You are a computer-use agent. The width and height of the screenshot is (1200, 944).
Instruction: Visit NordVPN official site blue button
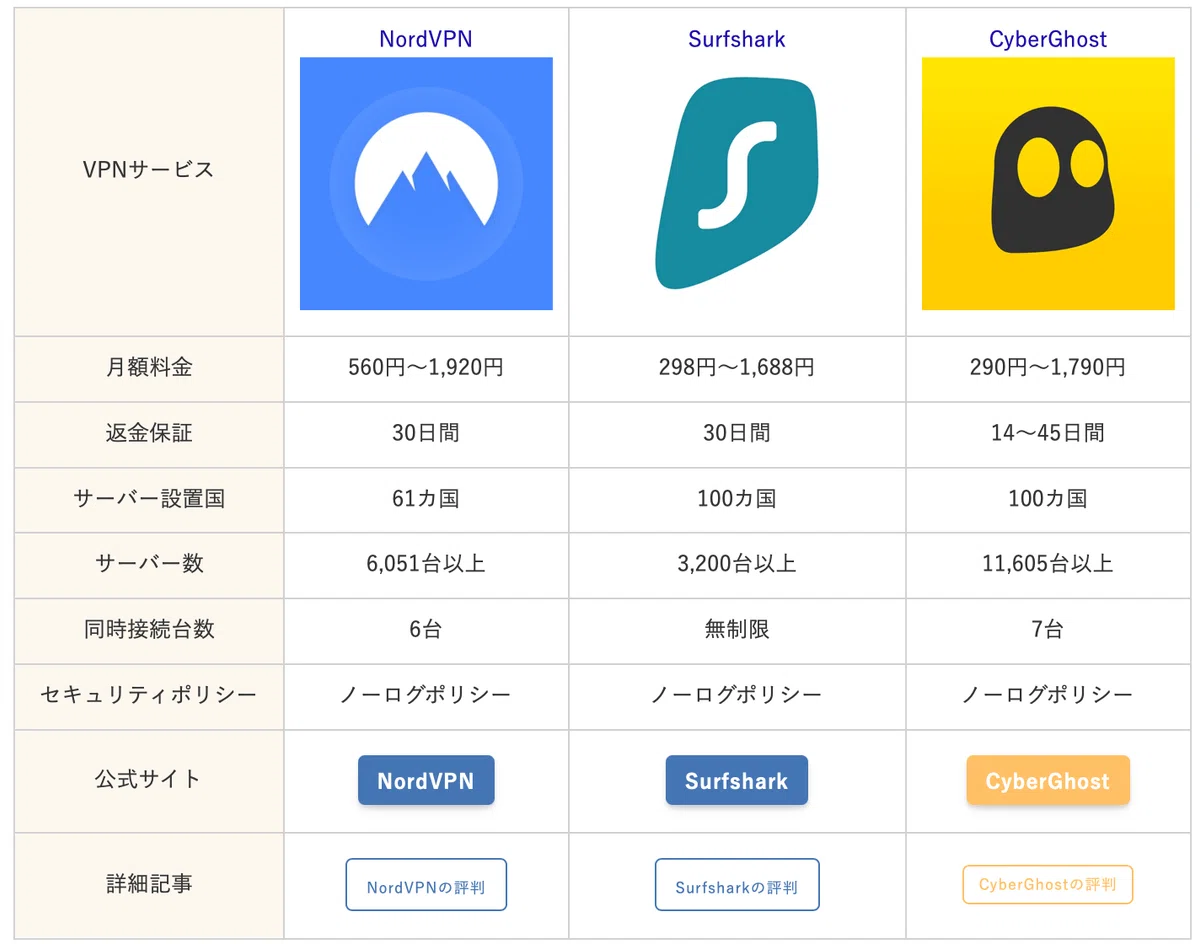click(426, 780)
